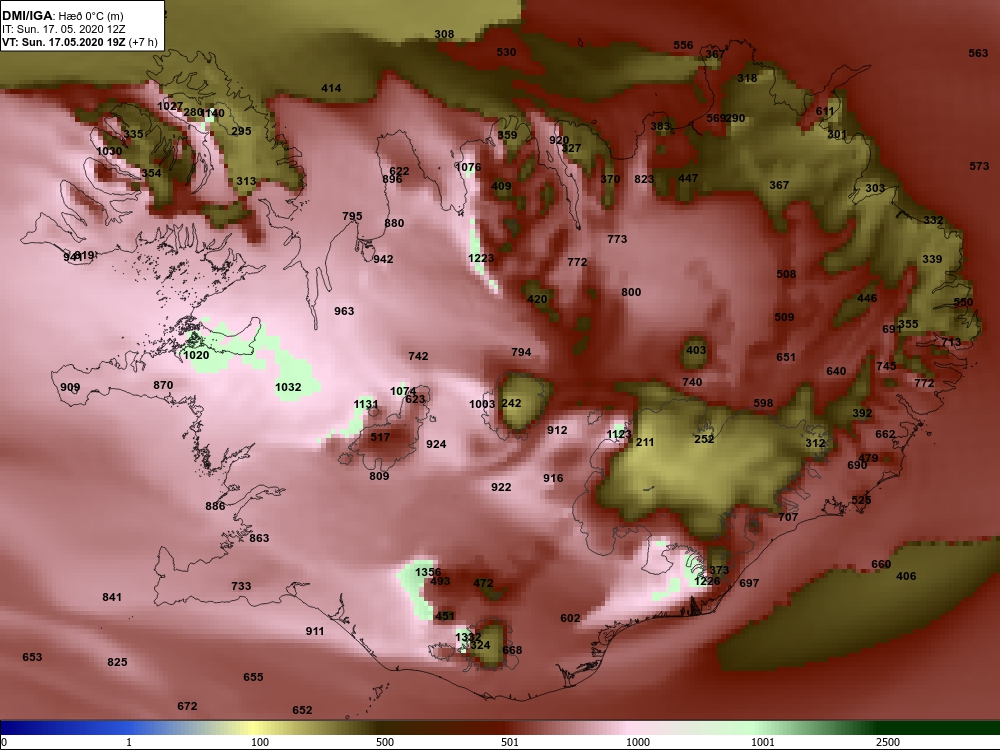Screen dimensions: 1000x750
Task: Select data point 809
Action: [x=379, y=476]
